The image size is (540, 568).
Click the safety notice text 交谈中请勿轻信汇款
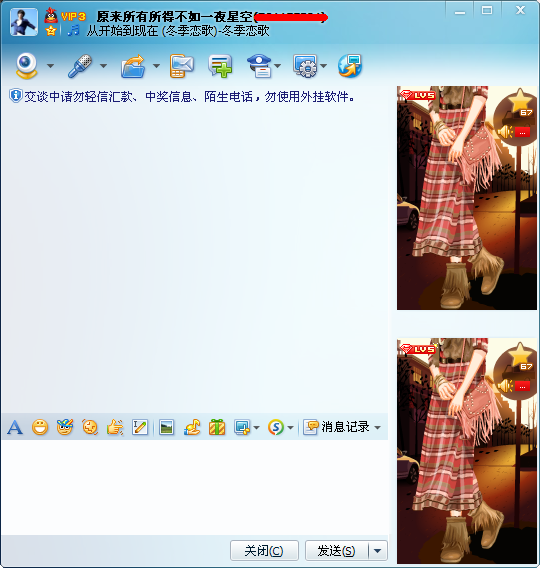[78, 97]
